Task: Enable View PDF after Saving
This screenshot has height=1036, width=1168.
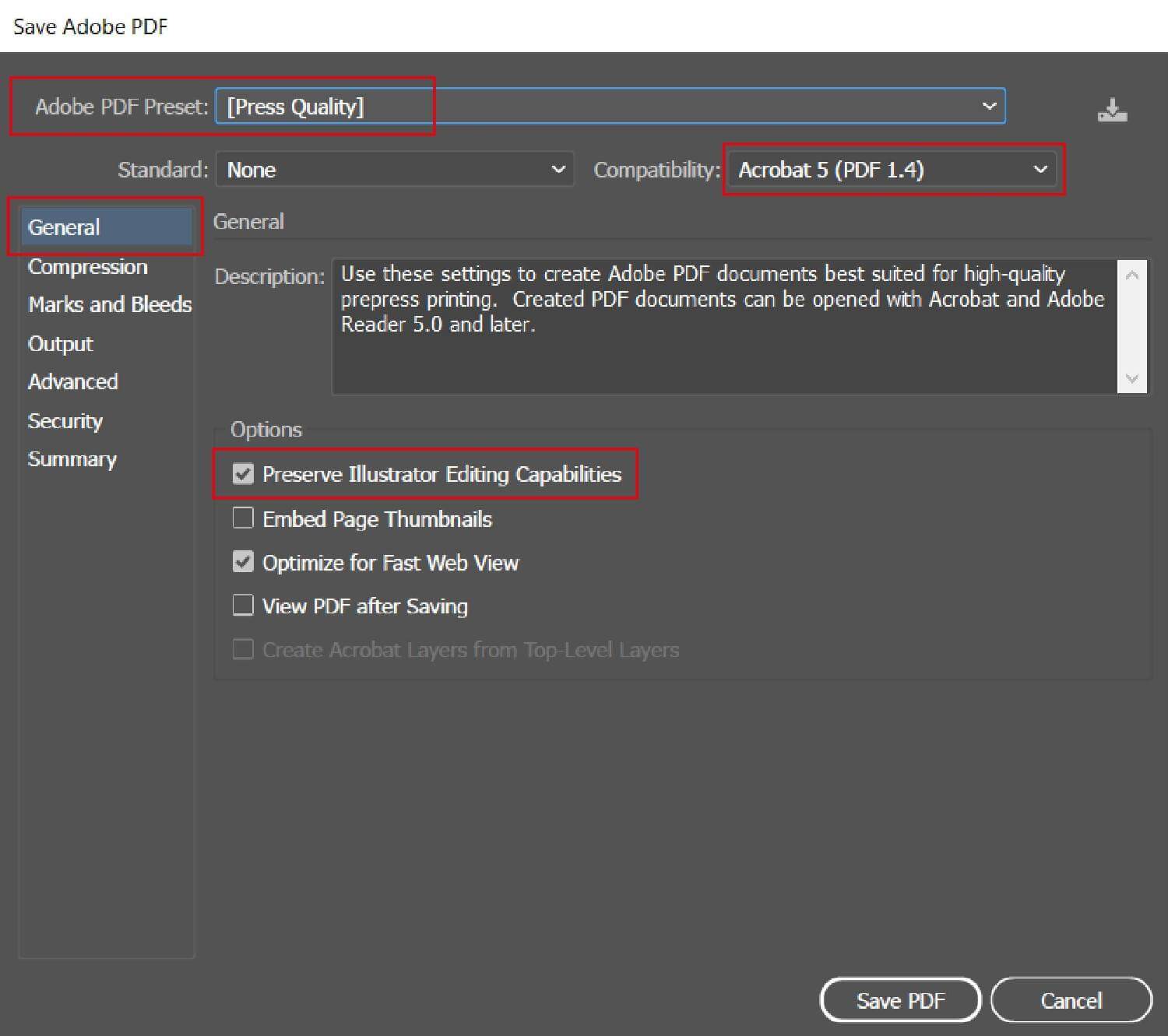Action: (243, 605)
